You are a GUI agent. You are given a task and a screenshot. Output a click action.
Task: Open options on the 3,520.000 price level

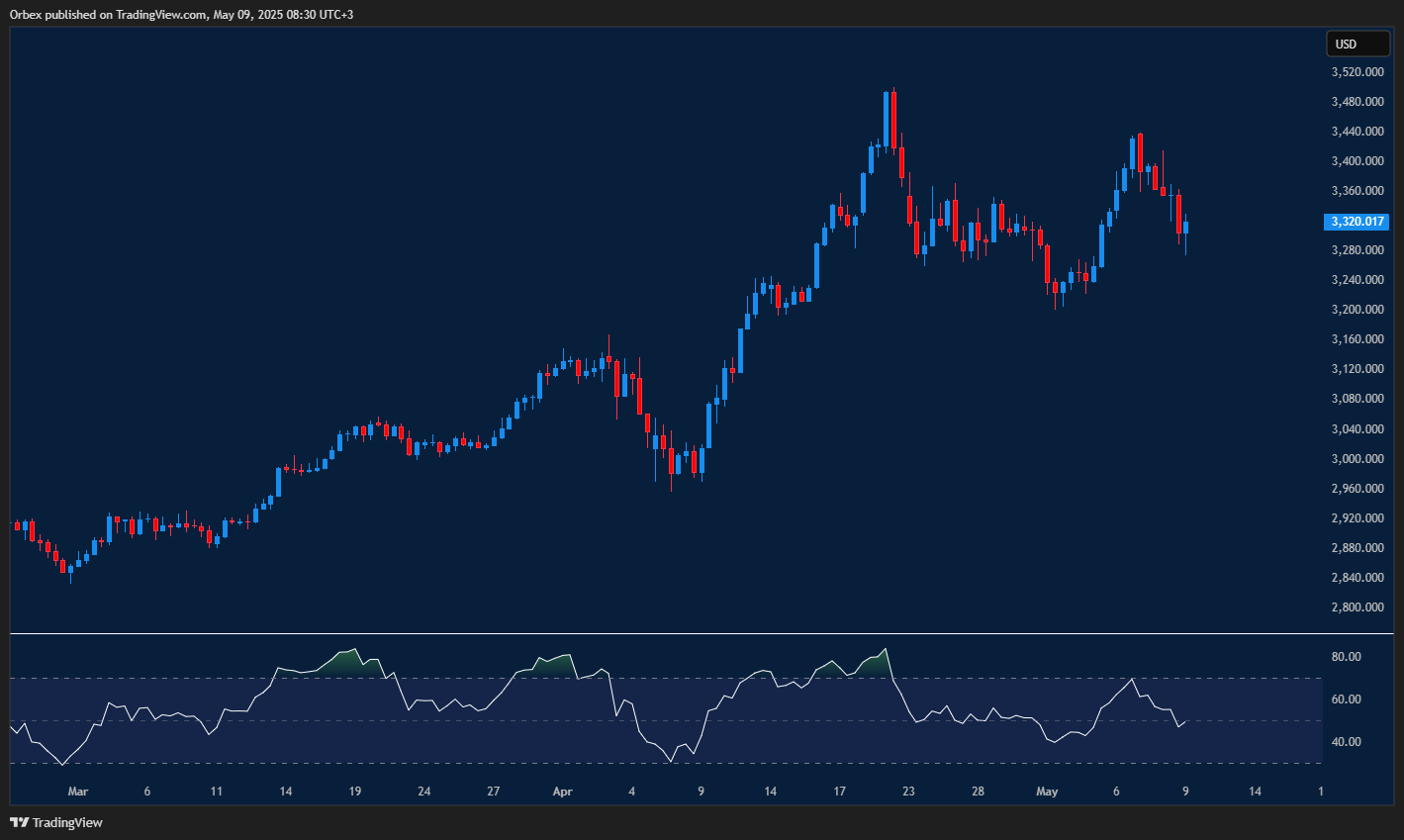coord(1357,71)
